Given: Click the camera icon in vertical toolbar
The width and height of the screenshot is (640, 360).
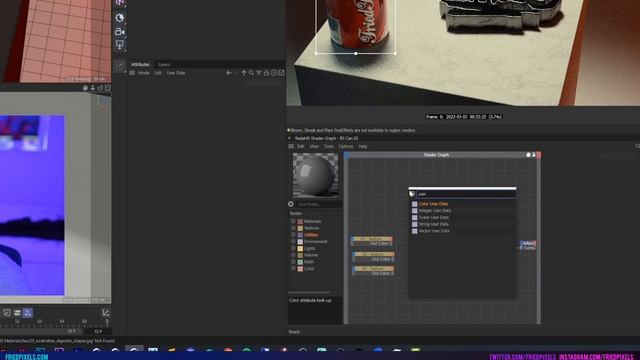Looking at the screenshot, I should pos(120,31).
